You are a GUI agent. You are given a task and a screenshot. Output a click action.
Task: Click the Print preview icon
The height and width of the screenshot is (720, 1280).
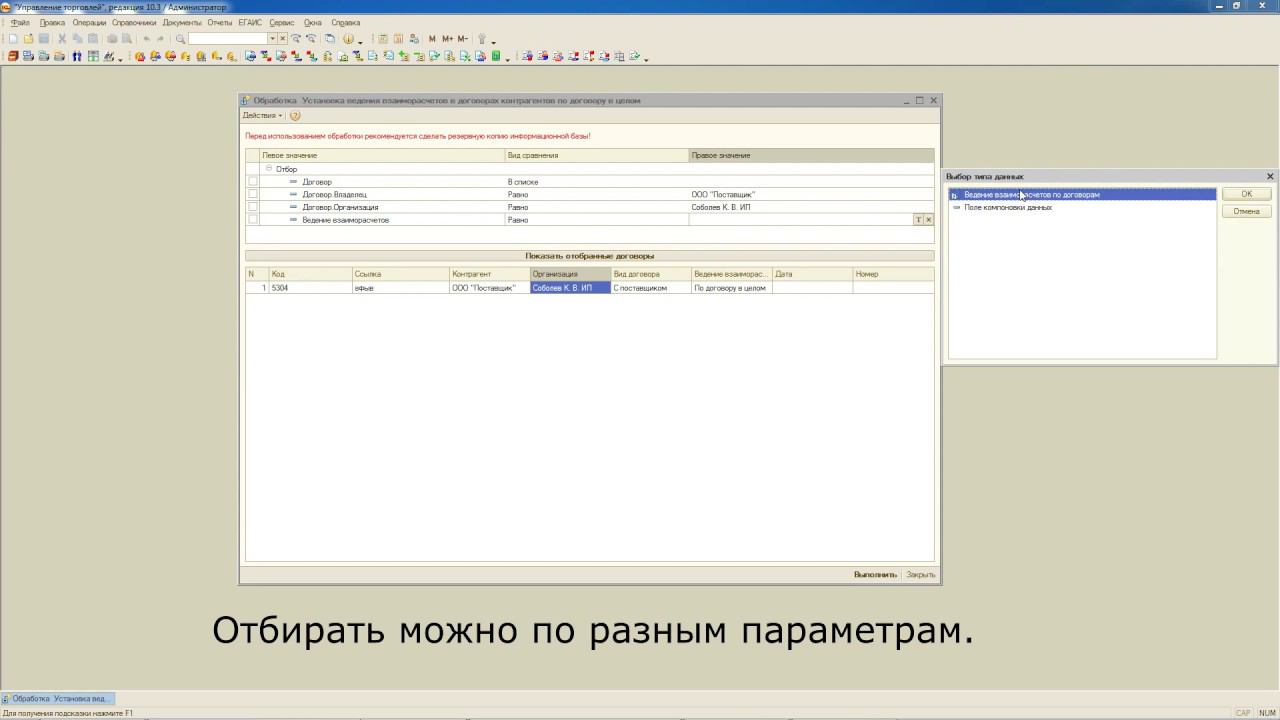pos(126,39)
